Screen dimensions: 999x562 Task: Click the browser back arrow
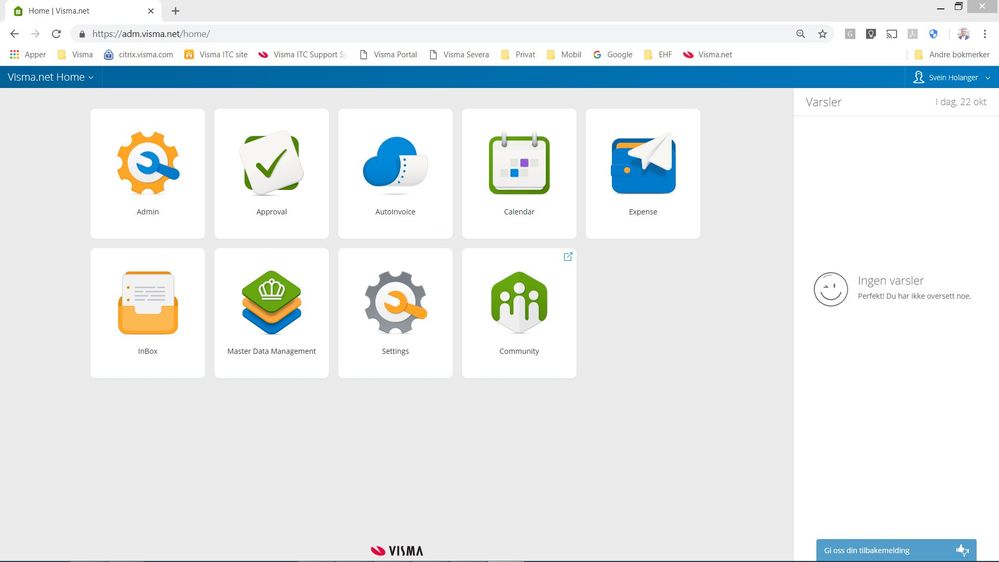[15, 34]
